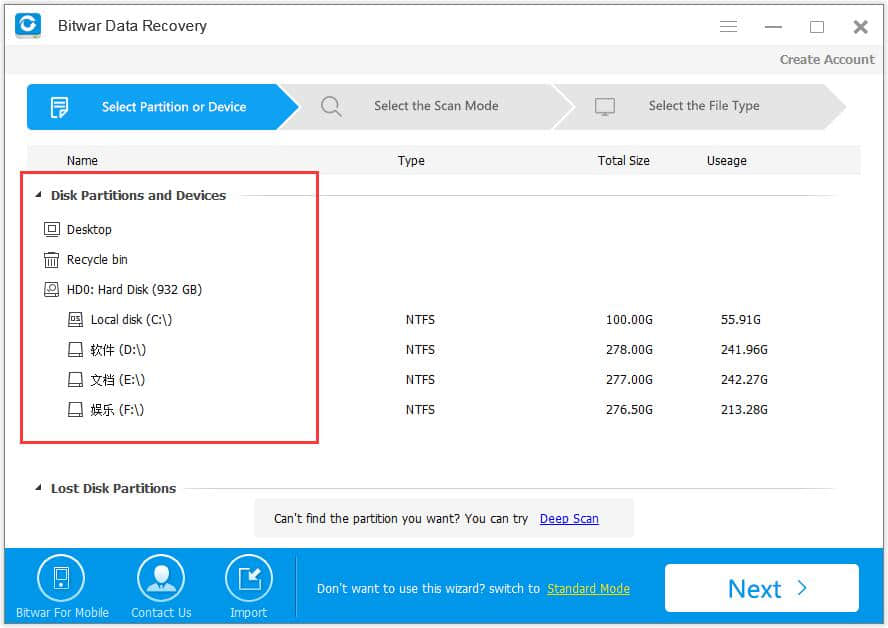Go to Select the File Type step
The image size is (888, 628).
(x=699, y=106)
